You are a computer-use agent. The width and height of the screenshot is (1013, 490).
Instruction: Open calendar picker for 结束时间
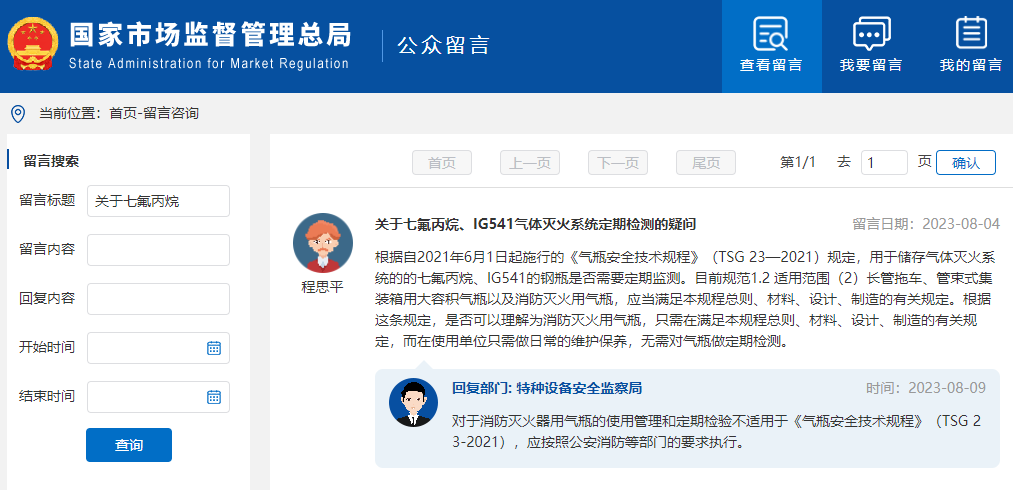point(214,397)
